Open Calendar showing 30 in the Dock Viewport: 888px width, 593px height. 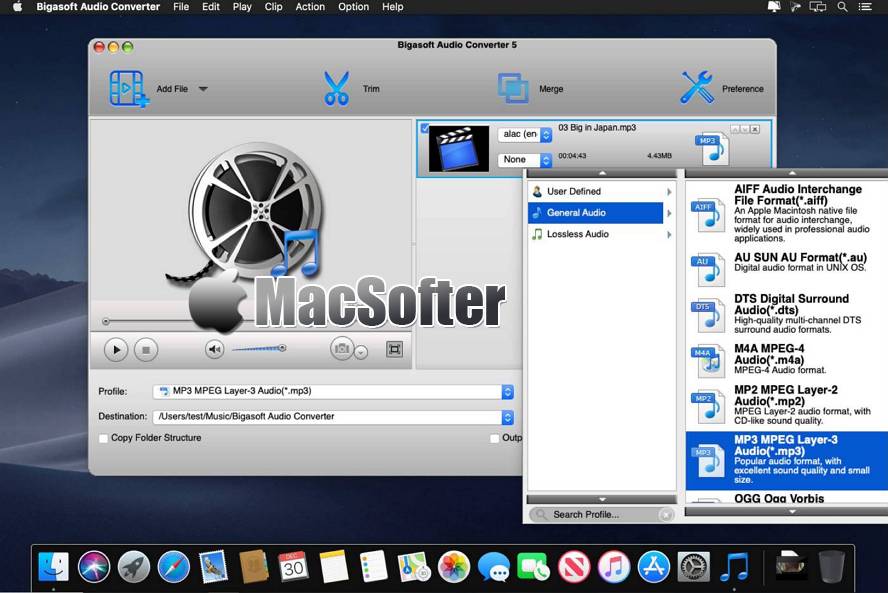pos(293,566)
